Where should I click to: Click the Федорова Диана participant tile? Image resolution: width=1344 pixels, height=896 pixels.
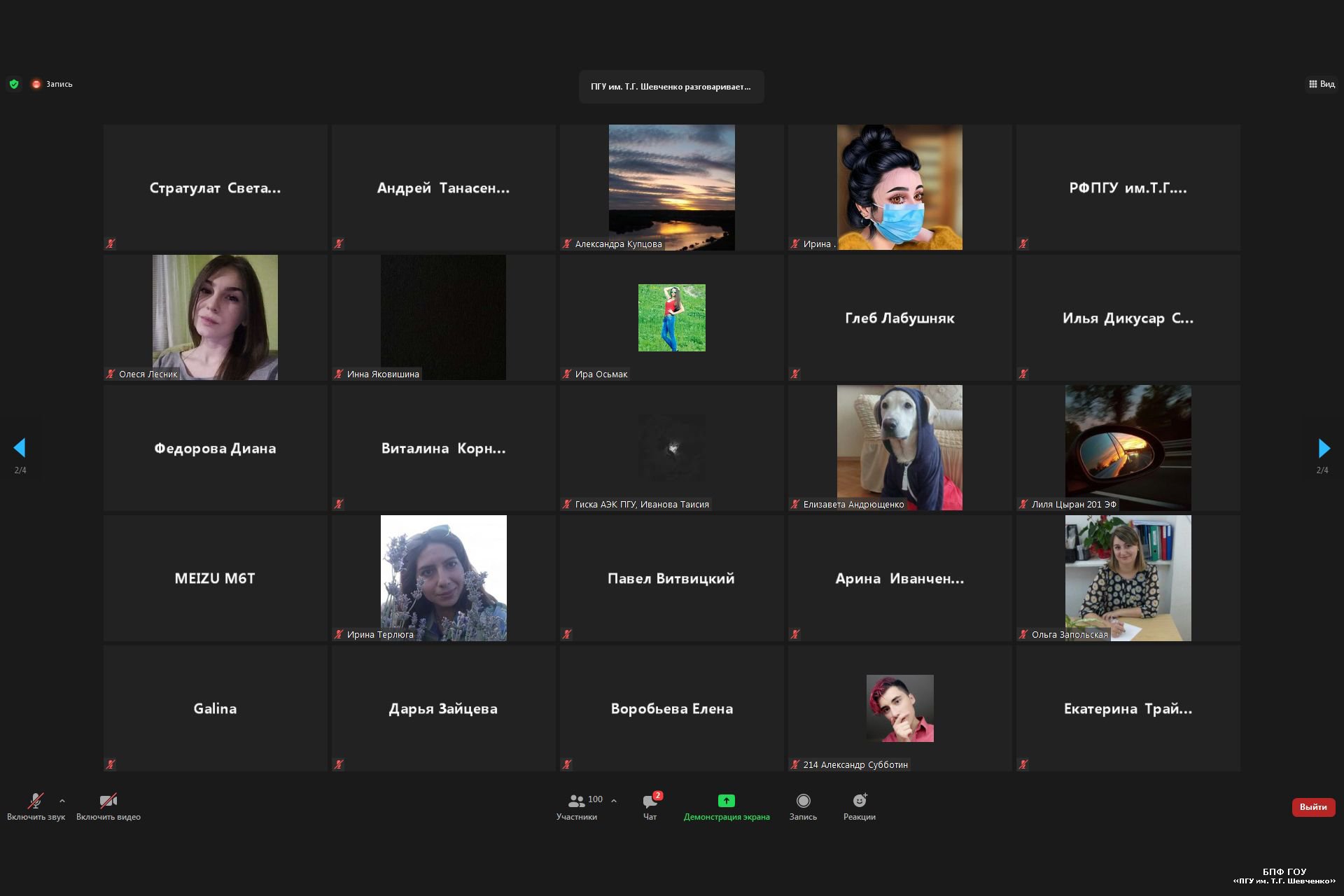click(x=216, y=448)
